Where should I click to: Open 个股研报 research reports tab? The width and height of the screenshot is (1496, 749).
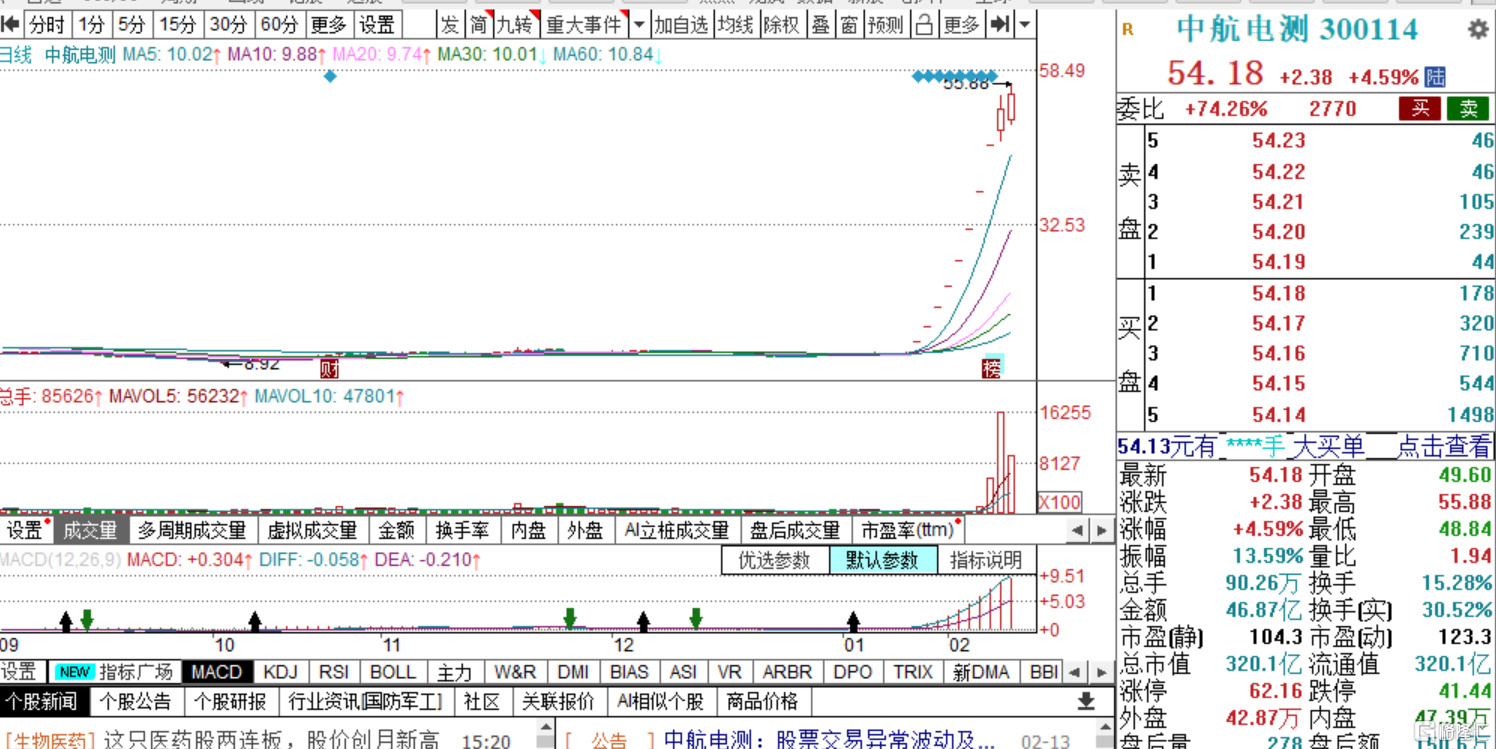(x=230, y=702)
